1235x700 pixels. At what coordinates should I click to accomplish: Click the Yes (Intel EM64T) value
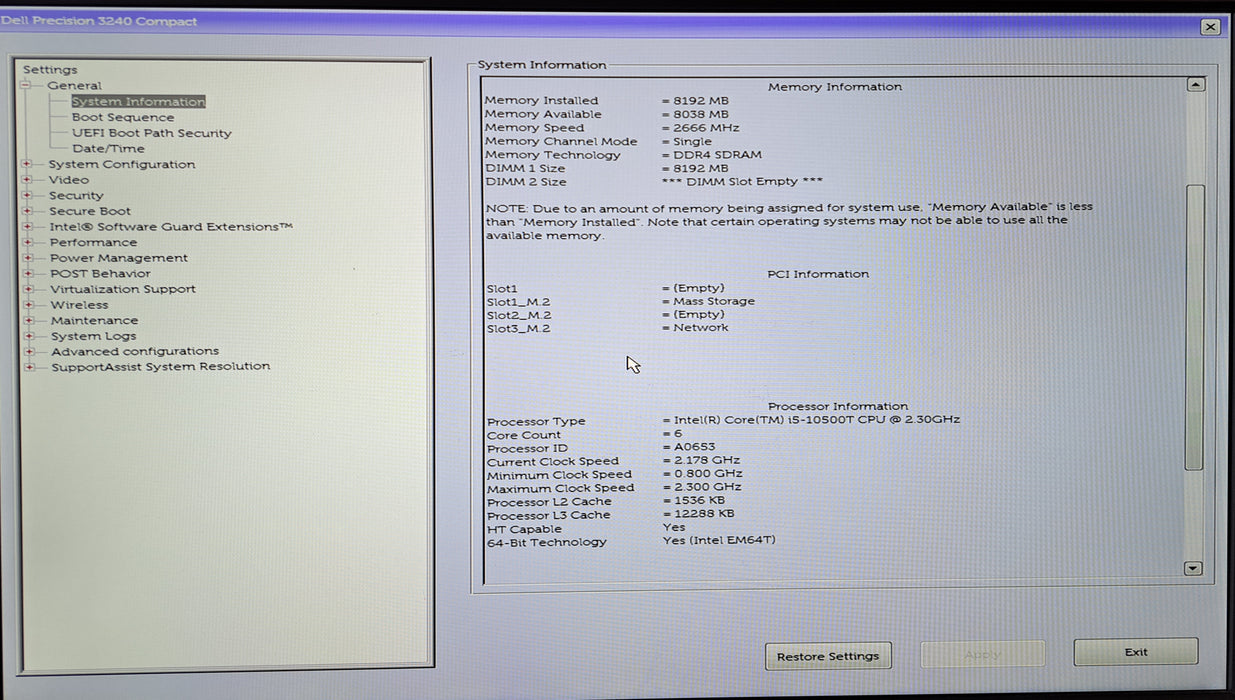pyautogui.click(x=719, y=541)
